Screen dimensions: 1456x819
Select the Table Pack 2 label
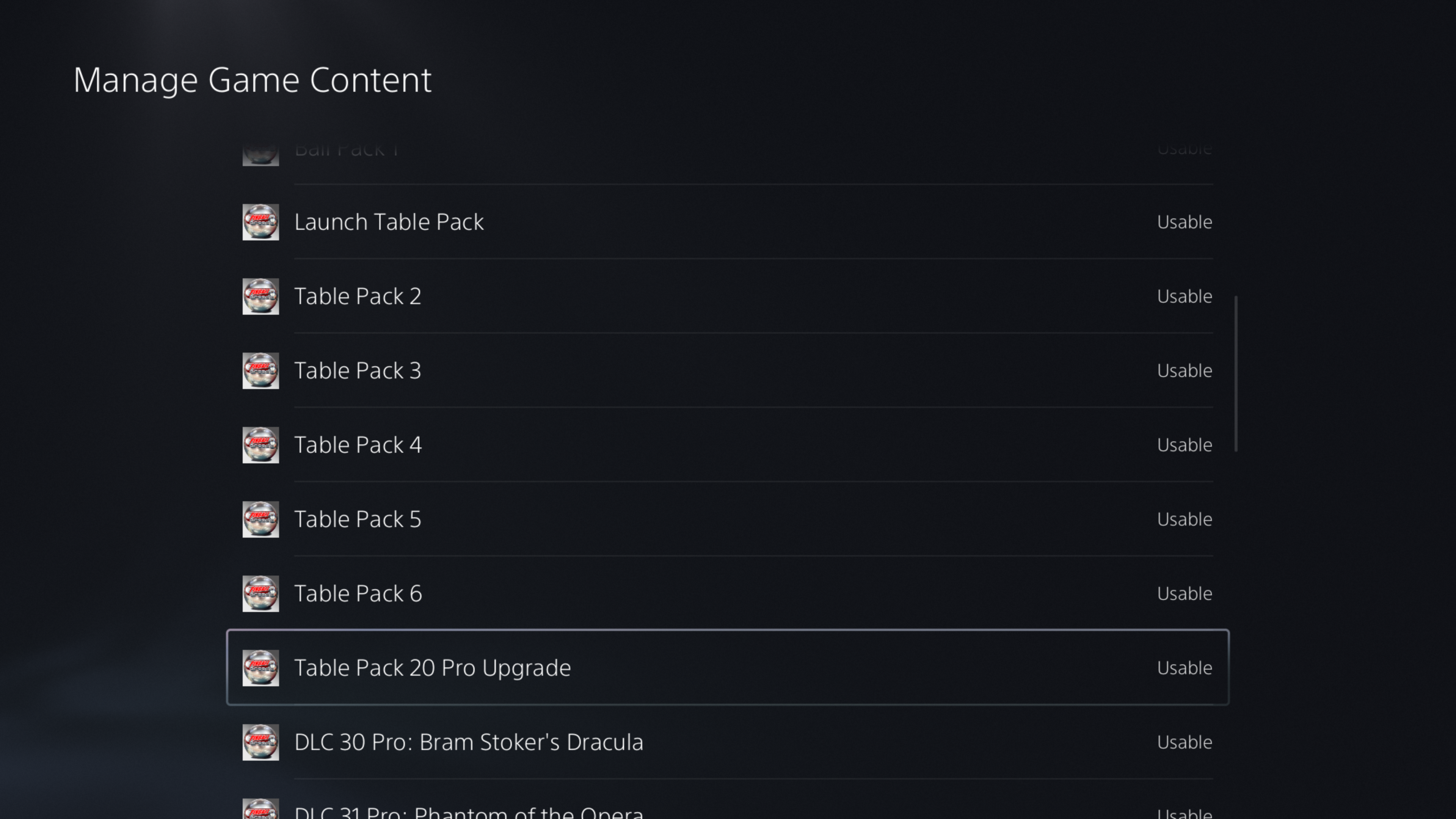[358, 296]
